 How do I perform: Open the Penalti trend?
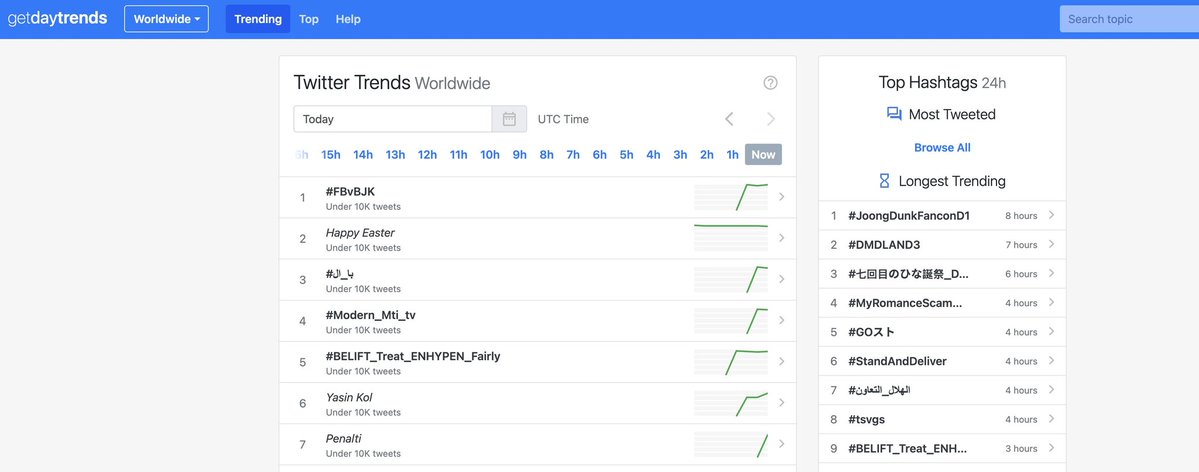tap(343, 439)
